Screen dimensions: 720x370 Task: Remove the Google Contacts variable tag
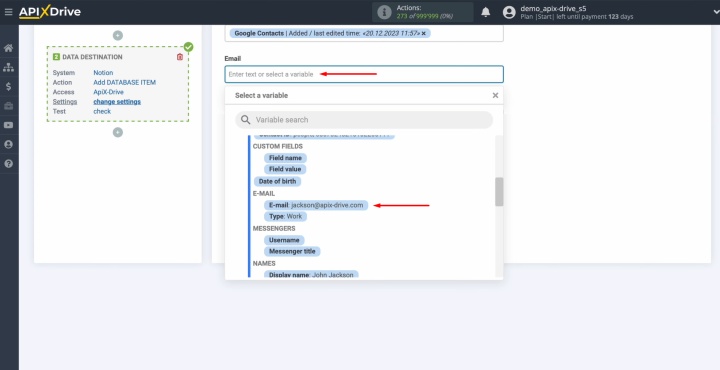tap(424, 33)
